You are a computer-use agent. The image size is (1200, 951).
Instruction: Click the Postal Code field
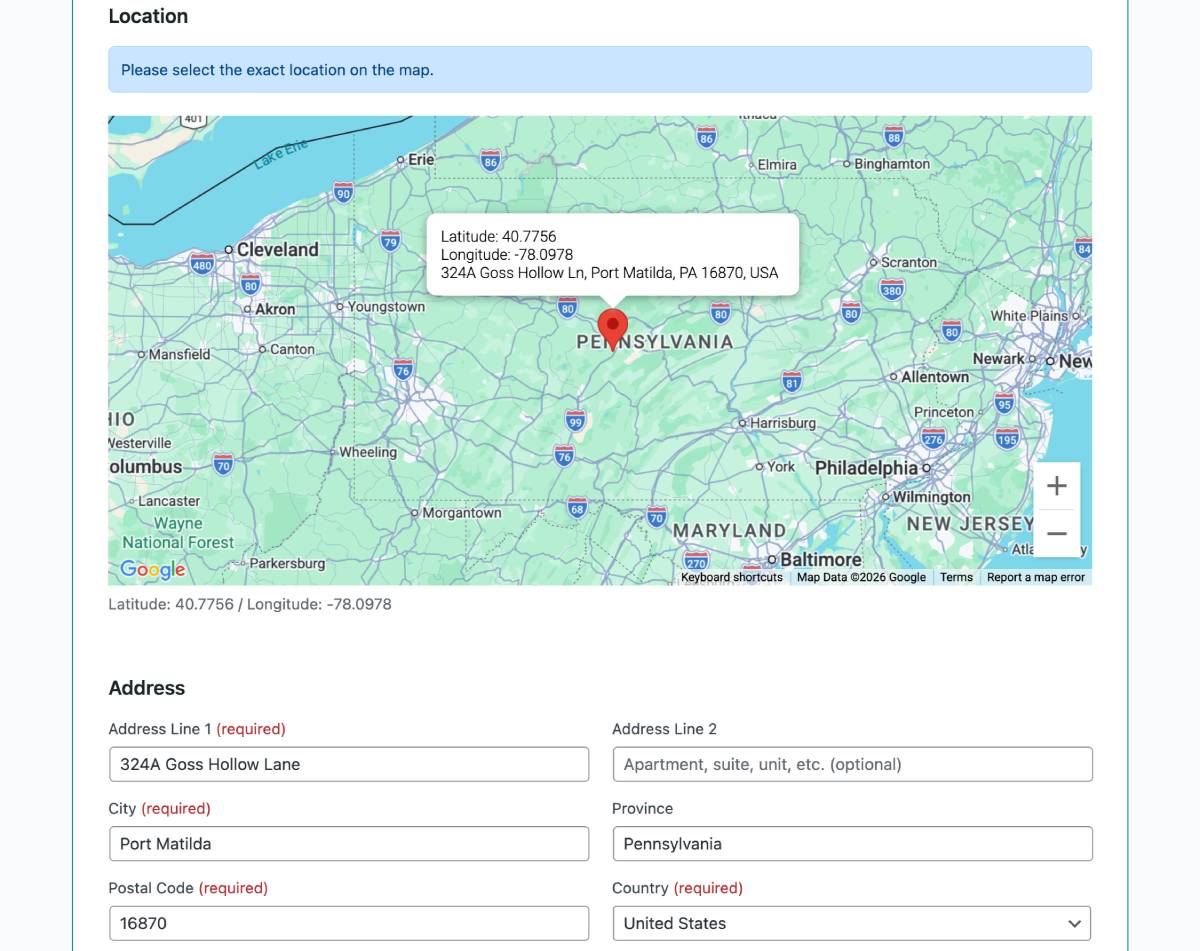click(x=348, y=923)
